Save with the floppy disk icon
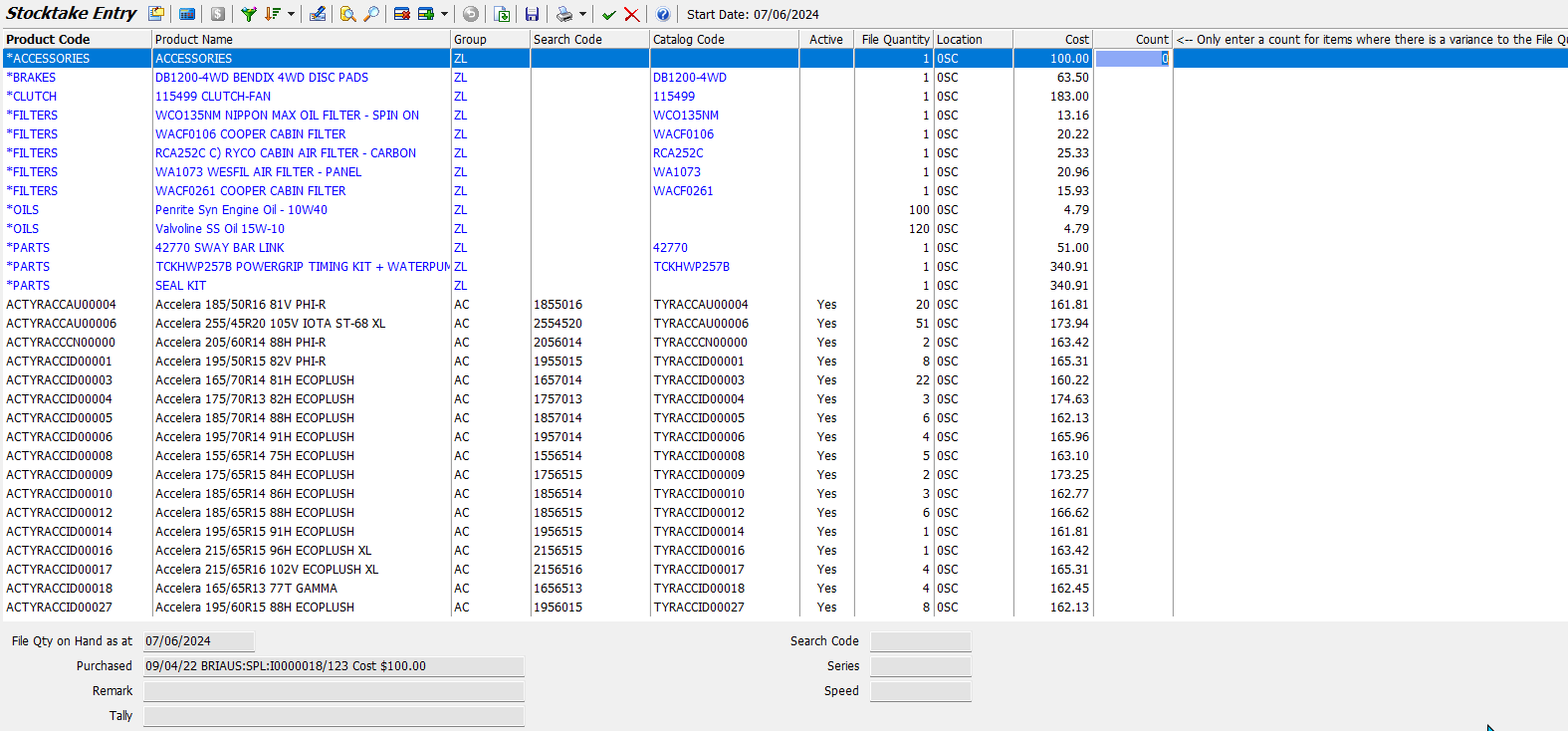Image resolution: width=1568 pixels, height=731 pixels. 533,14
